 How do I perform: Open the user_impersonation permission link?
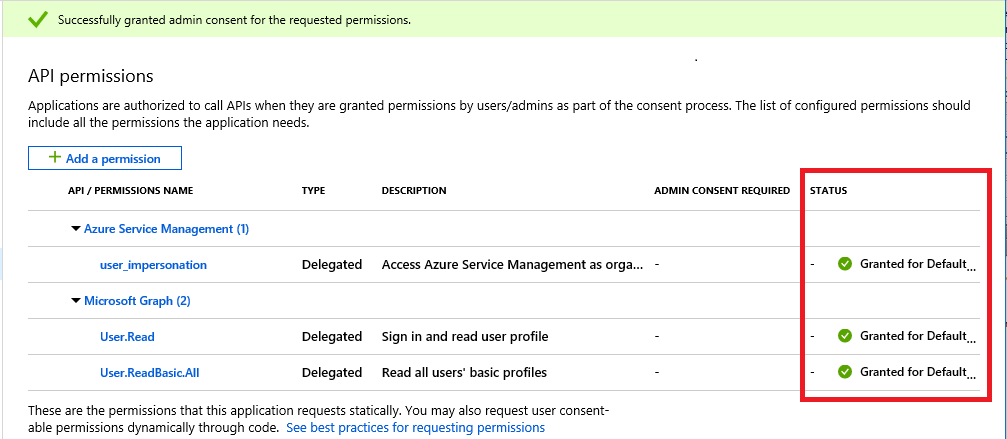tap(153, 265)
